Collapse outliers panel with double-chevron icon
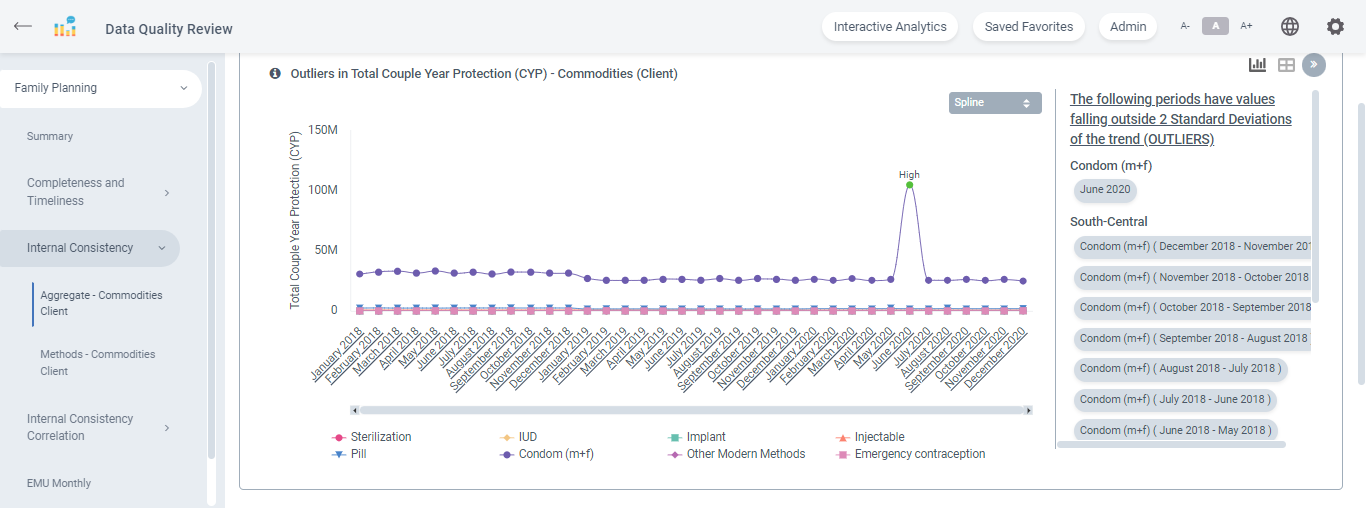Viewport: 1366px width, 508px height. click(x=1314, y=65)
